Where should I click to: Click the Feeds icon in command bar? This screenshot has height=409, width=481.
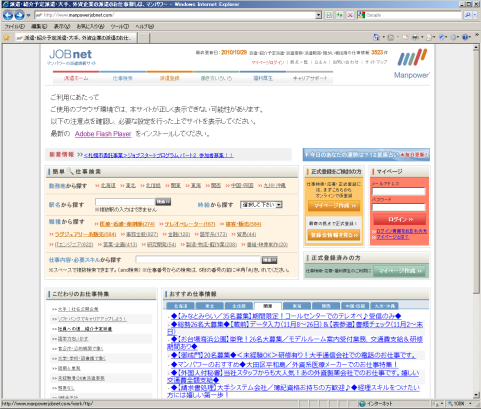point(391,37)
